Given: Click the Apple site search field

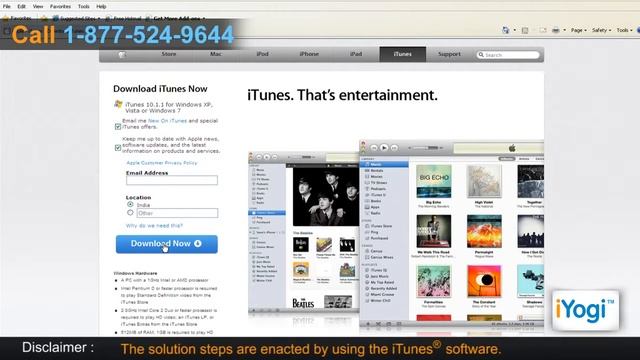Looking at the screenshot, I should (508, 55).
